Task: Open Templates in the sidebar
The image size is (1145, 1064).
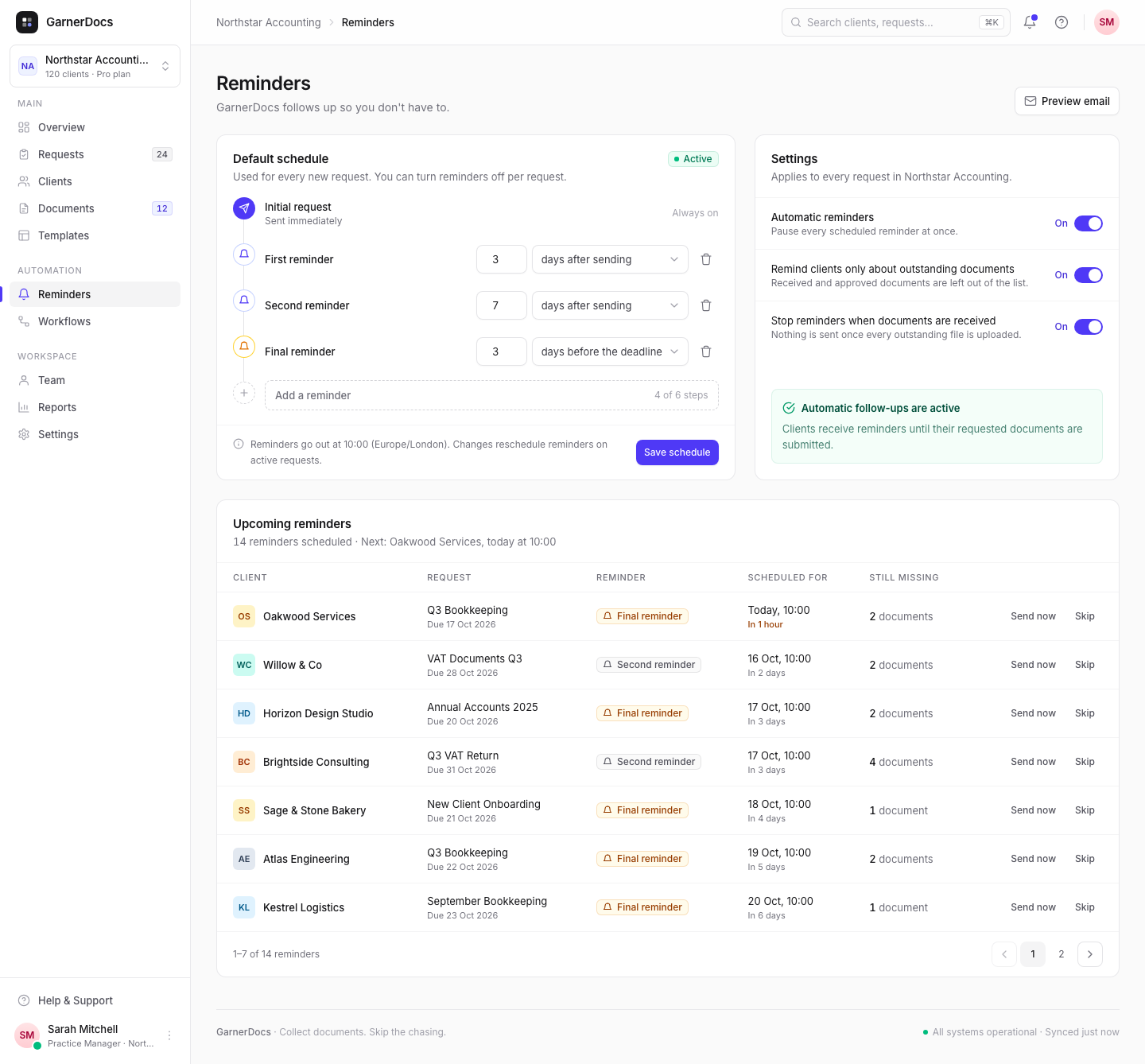Action: pyautogui.click(x=95, y=235)
